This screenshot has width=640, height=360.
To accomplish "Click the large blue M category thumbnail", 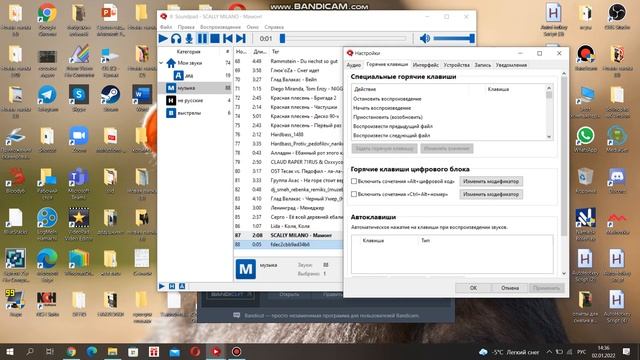I will [x=246, y=269].
